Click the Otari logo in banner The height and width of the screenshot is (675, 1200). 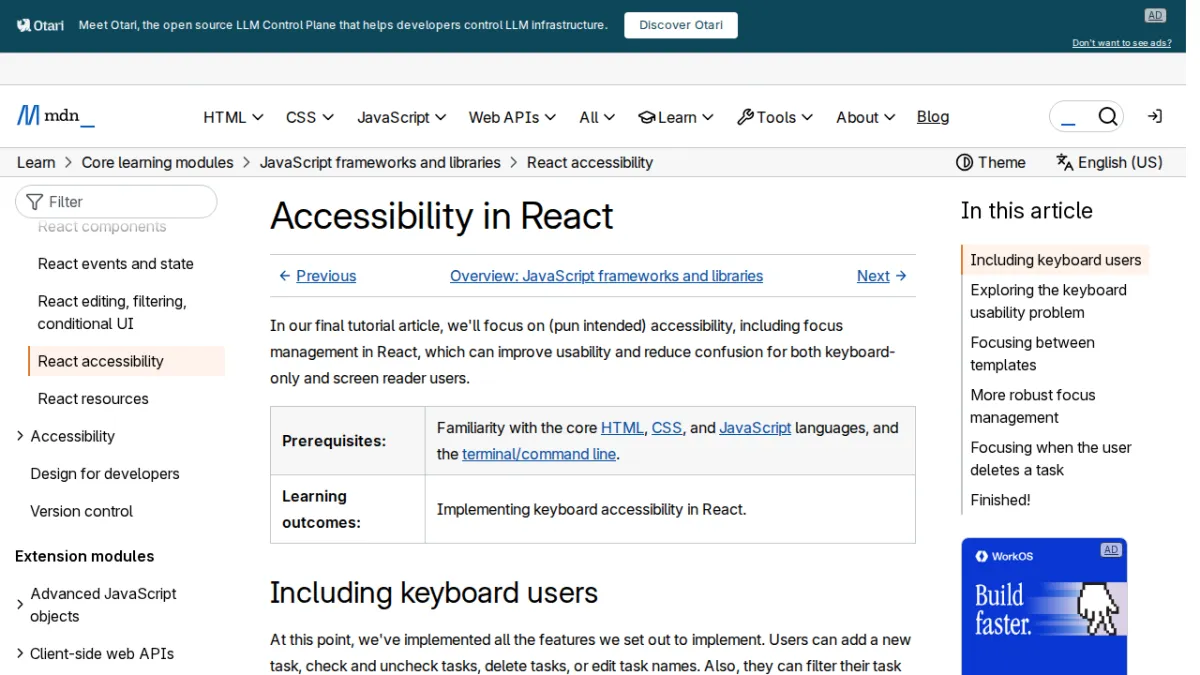click(x=41, y=25)
